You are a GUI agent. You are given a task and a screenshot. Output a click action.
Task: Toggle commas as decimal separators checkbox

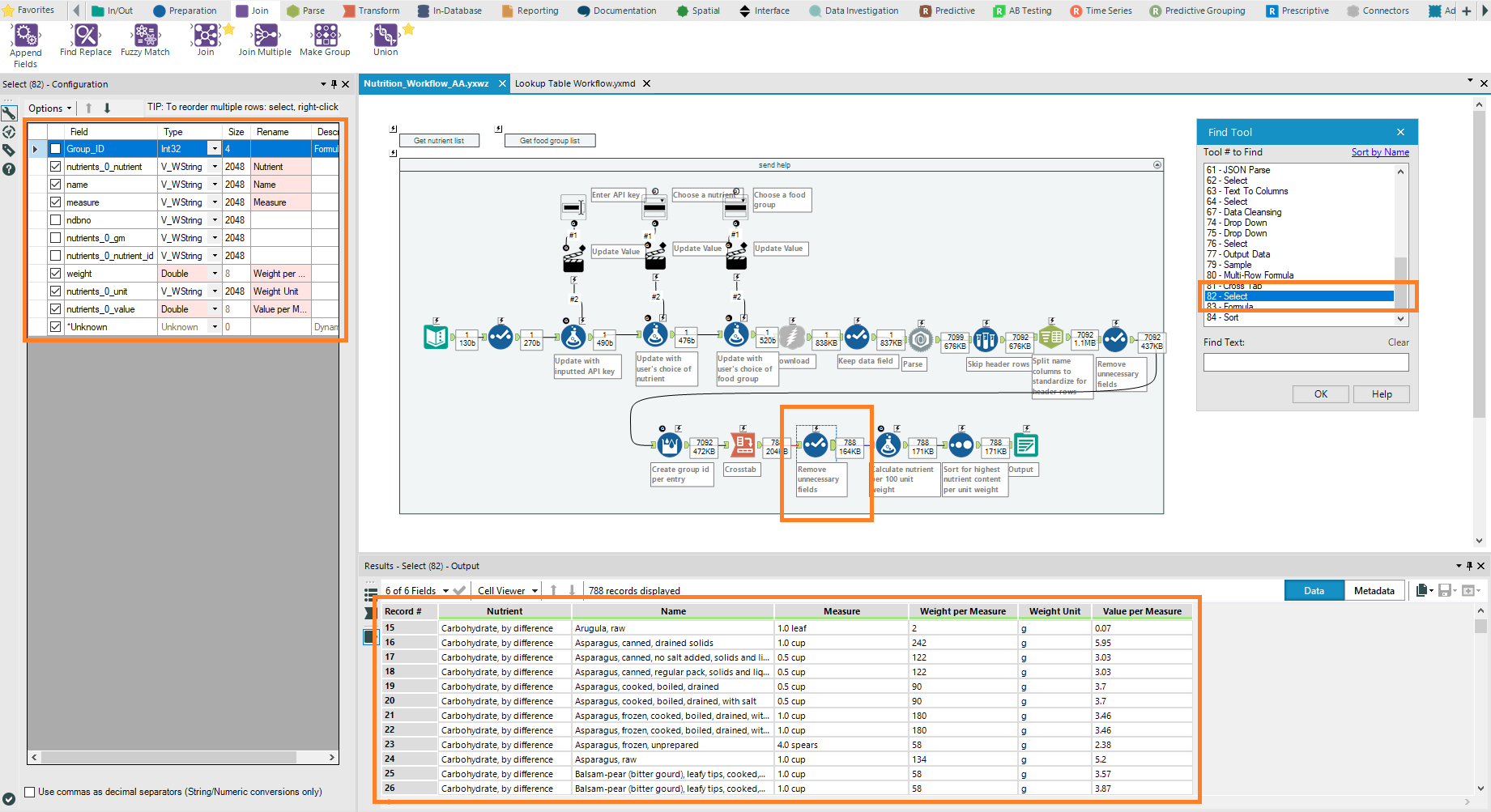tap(30, 792)
